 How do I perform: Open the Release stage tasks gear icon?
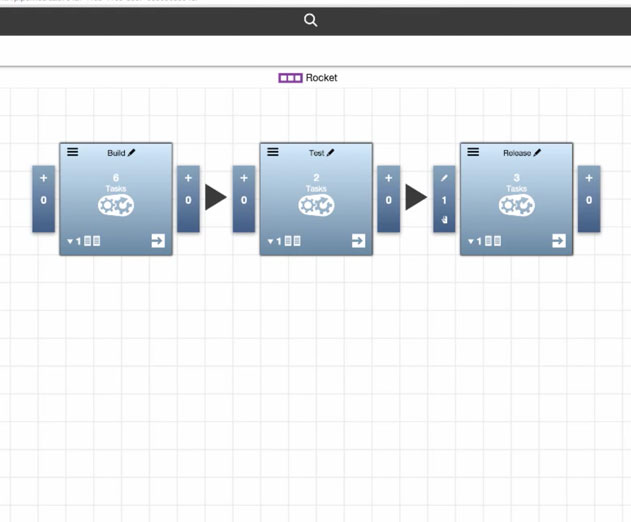517,205
